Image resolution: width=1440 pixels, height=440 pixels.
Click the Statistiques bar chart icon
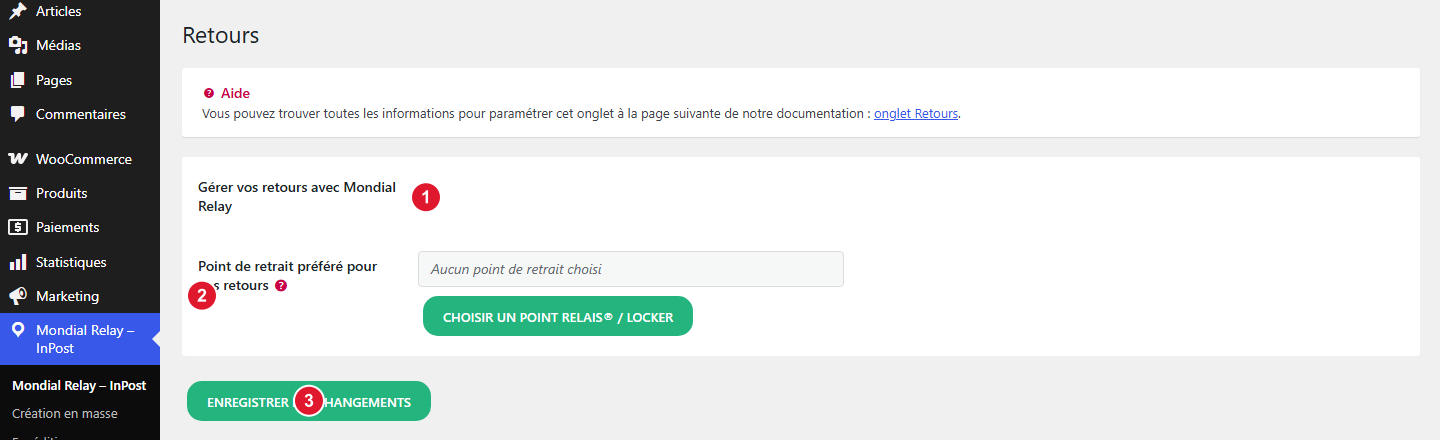[x=17, y=262]
